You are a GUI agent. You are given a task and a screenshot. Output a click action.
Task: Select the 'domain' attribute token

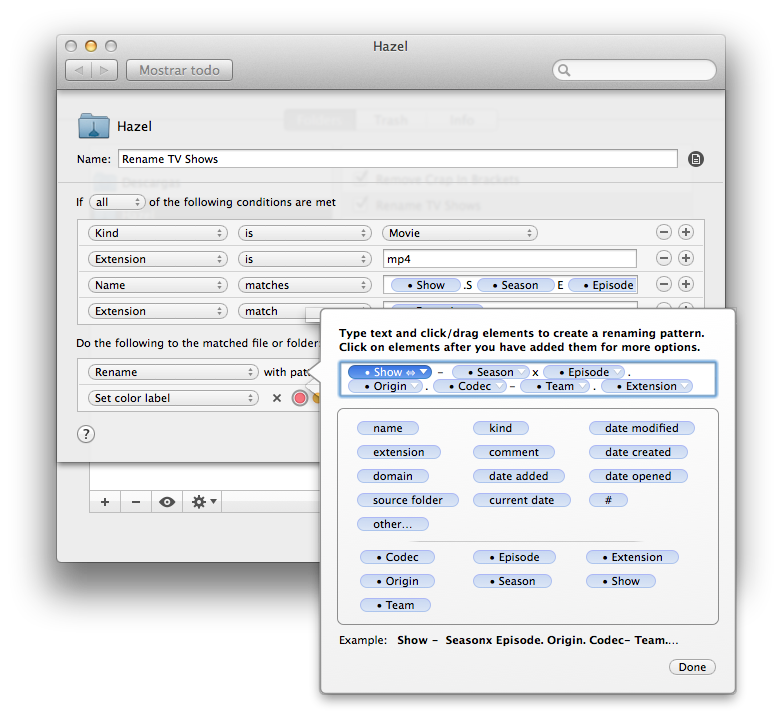pyautogui.click(x=392, y=476)
